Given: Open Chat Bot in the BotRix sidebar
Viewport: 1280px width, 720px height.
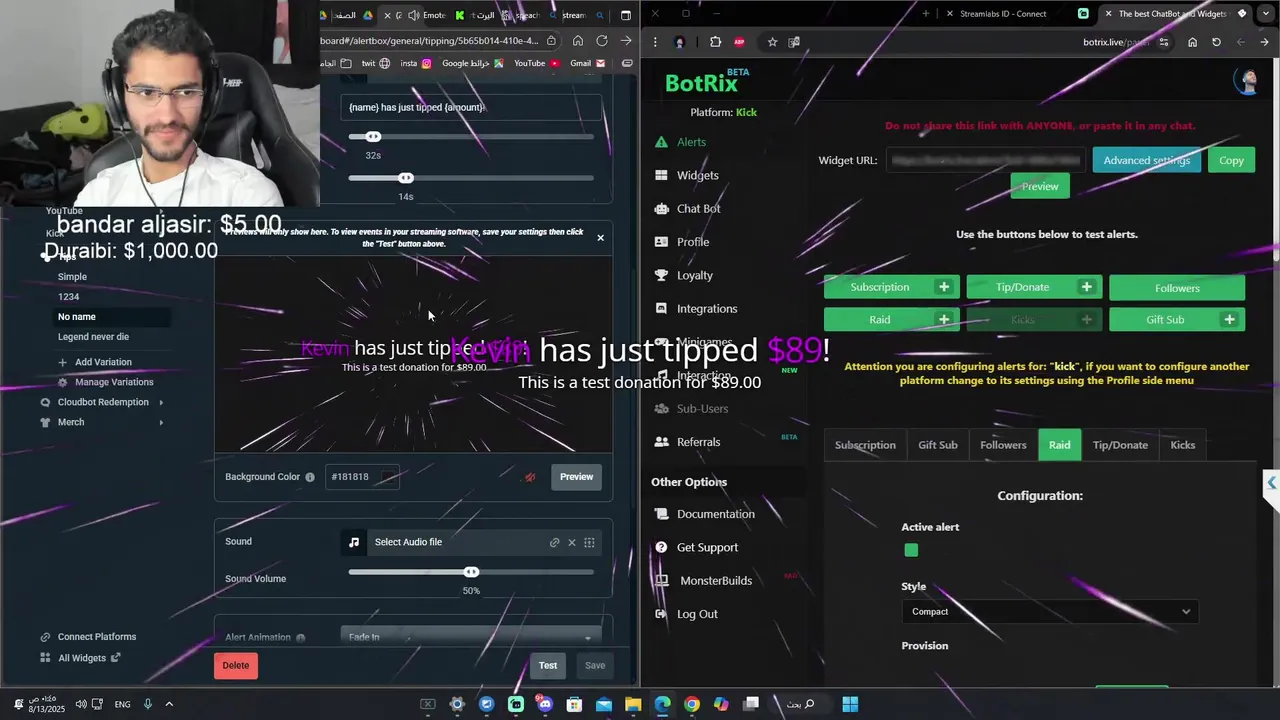Looking at the screenshot, I should point(698,209).
